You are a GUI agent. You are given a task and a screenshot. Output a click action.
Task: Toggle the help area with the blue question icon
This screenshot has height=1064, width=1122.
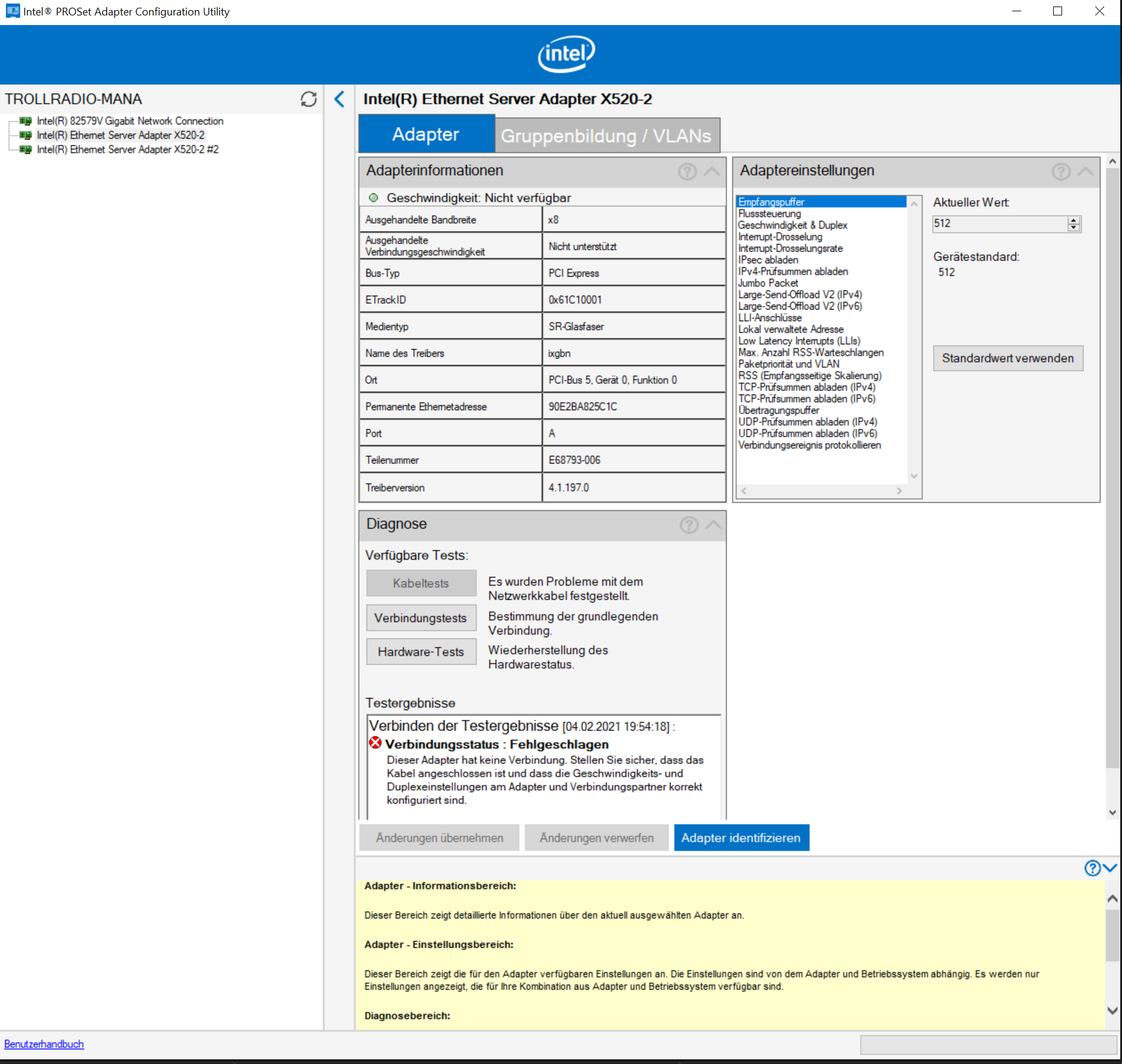coord(1092,868)
